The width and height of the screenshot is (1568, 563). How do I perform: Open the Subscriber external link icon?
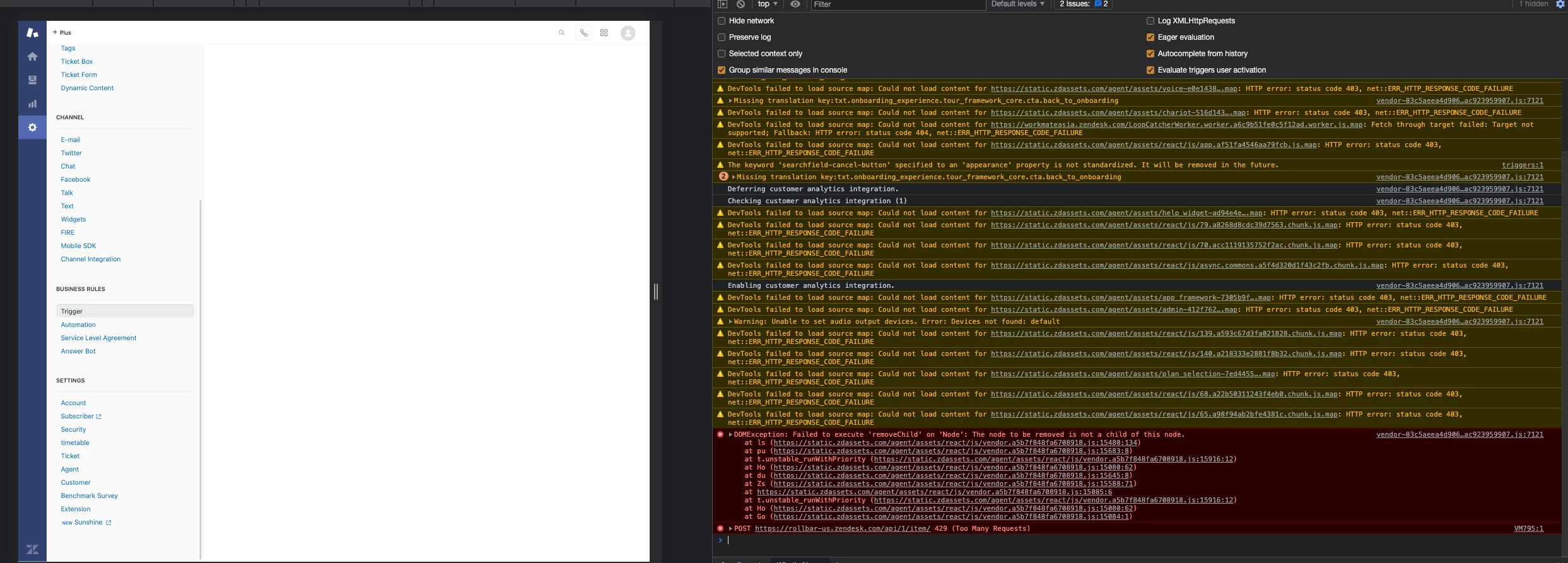(x=99, y=417)
